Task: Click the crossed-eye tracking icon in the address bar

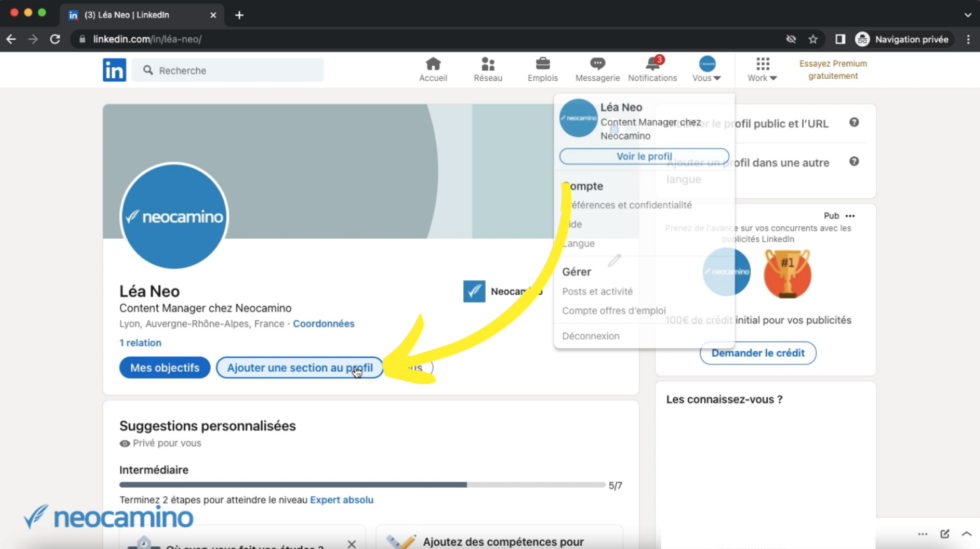Action: (791, 39)
